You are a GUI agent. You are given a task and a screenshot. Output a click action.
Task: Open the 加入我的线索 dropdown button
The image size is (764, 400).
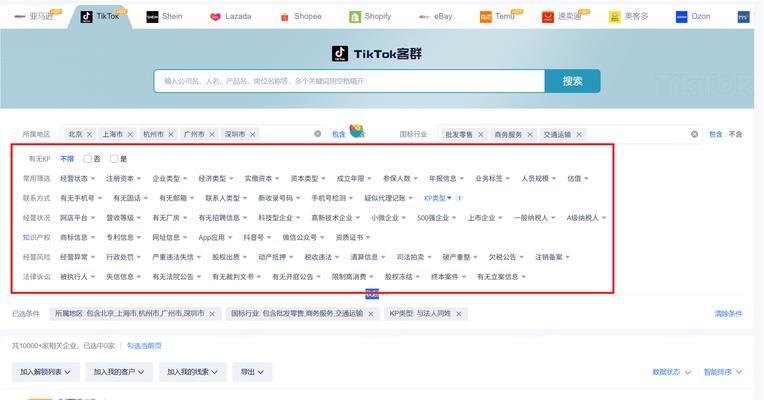pyautogui.click(x=192, y=372)
